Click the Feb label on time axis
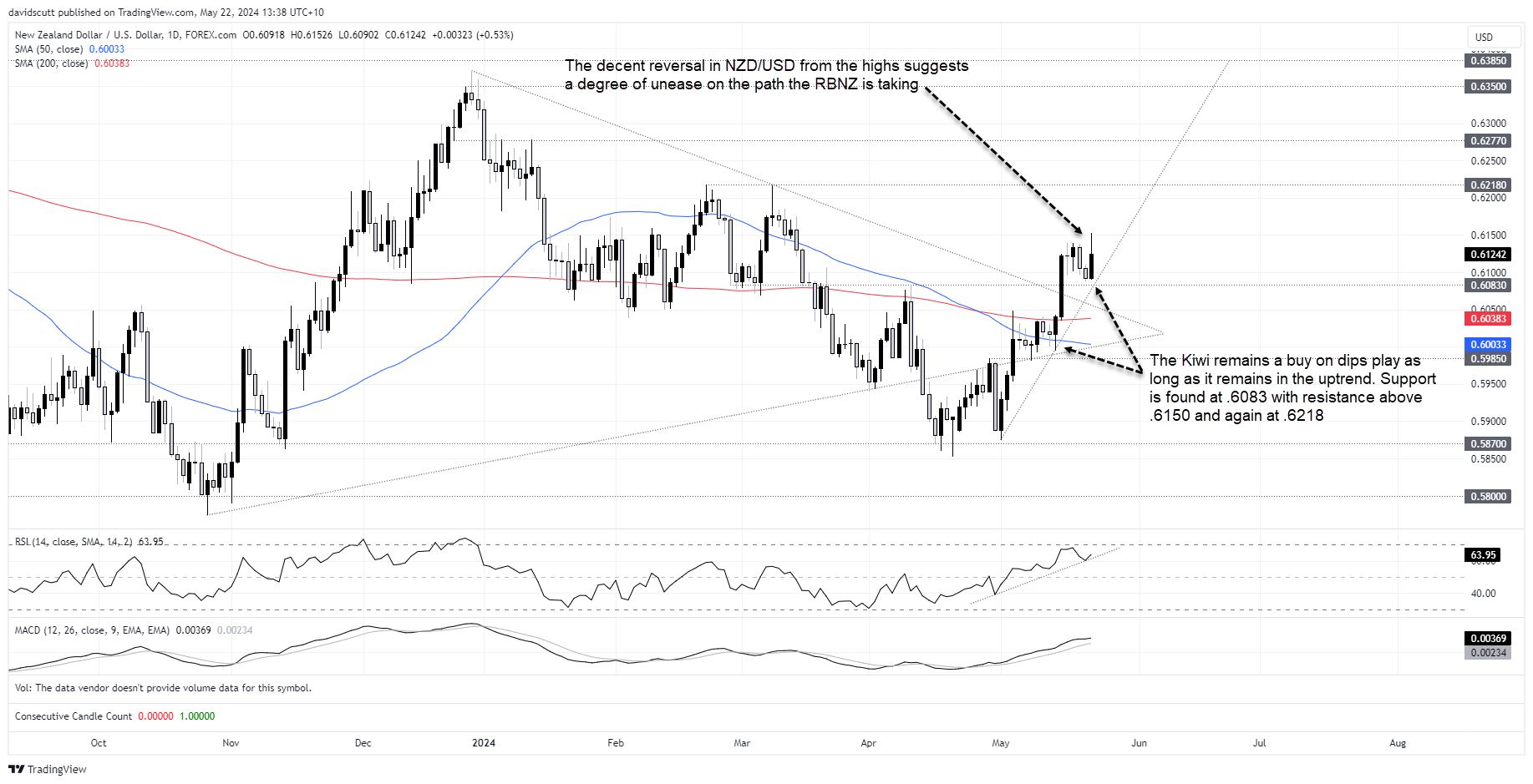 click(616, 743)
